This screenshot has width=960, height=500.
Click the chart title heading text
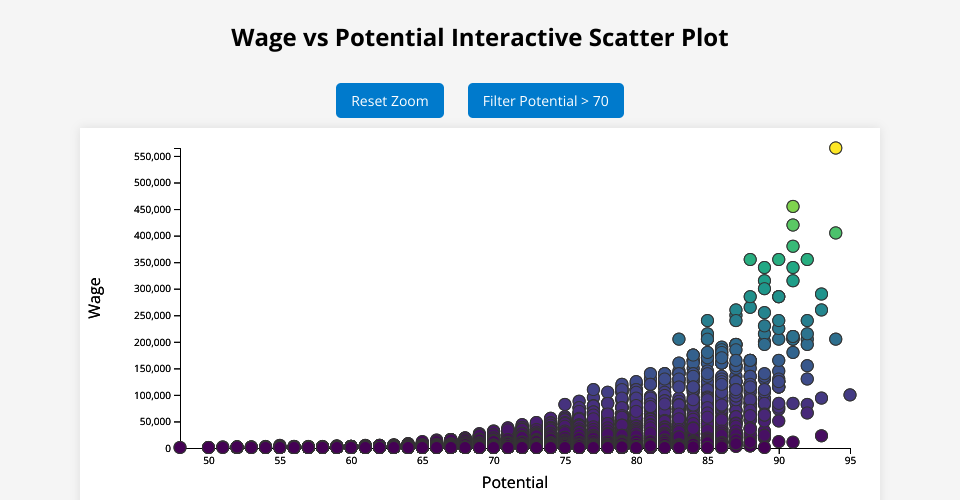click(480, 38)
